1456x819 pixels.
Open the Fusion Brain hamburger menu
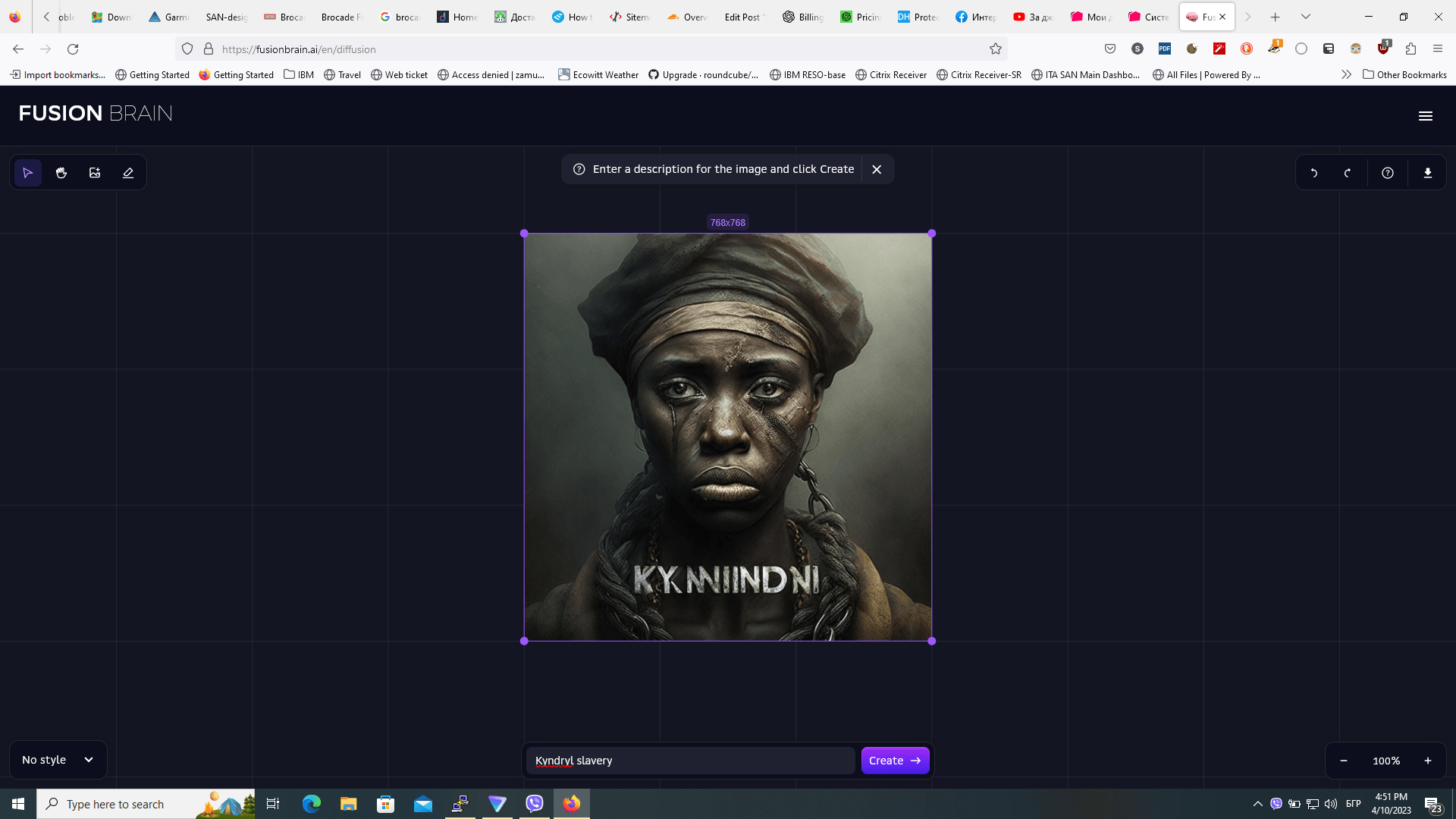tap(1426, 116)
